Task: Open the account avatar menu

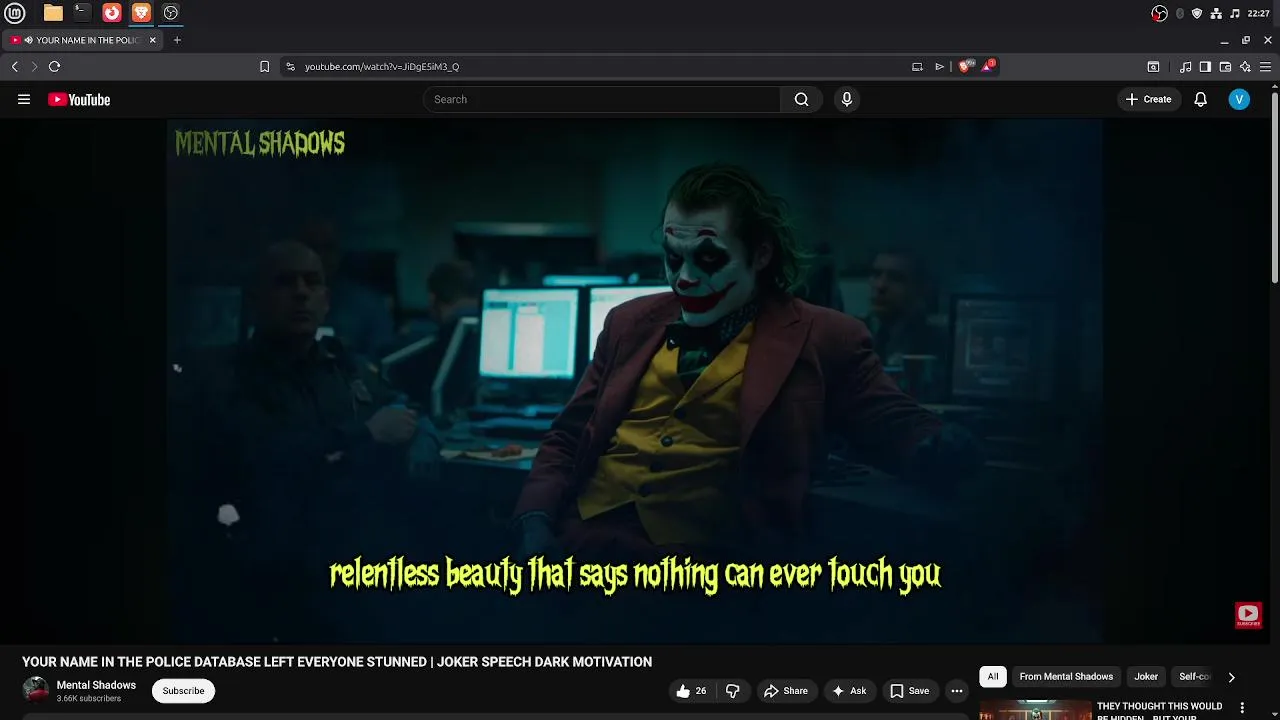Action: tap(1239, 99)
